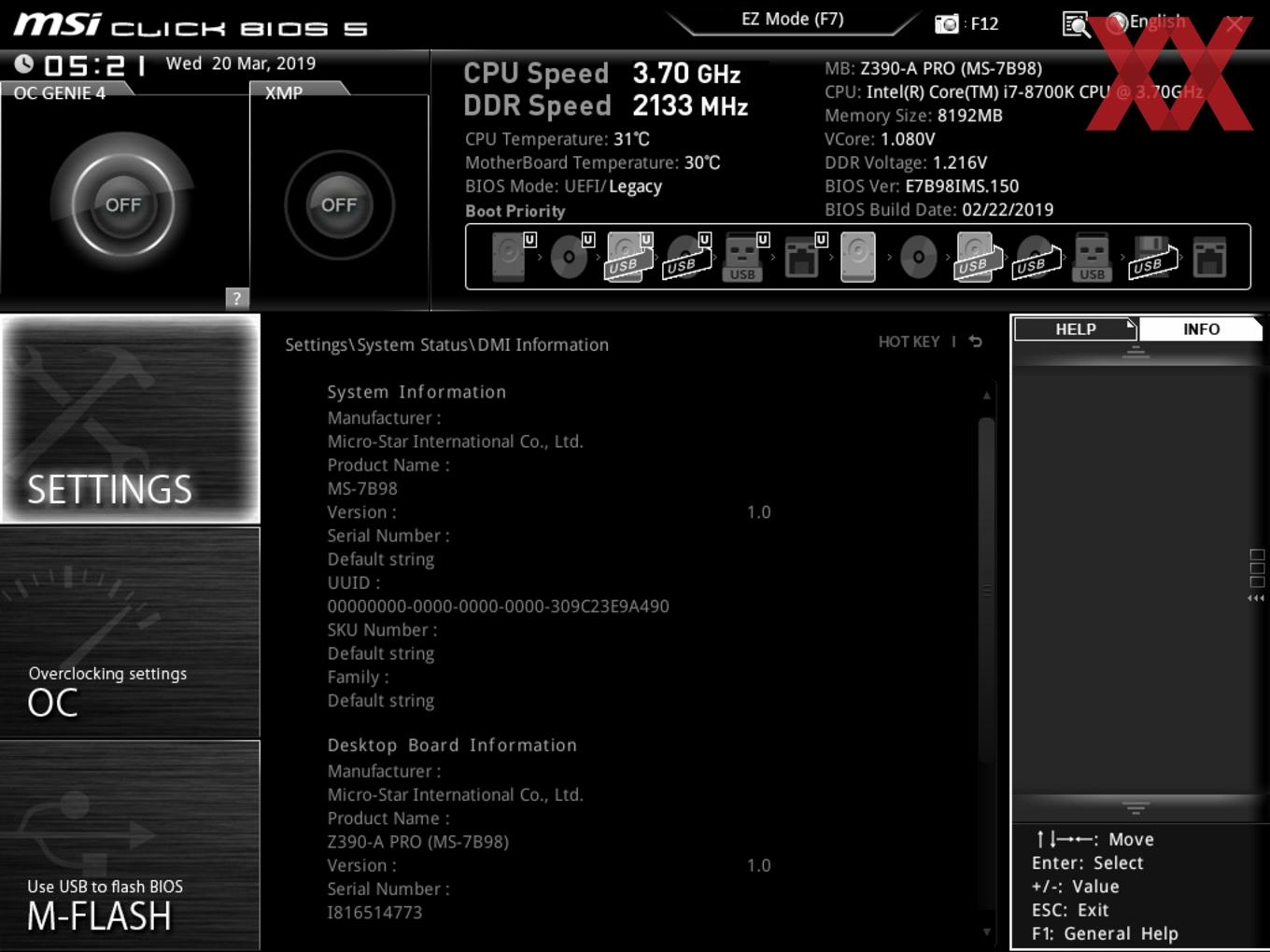Open the English language selector
The height and width of the screenshot is (952, 1270).
coord(1157,21)
